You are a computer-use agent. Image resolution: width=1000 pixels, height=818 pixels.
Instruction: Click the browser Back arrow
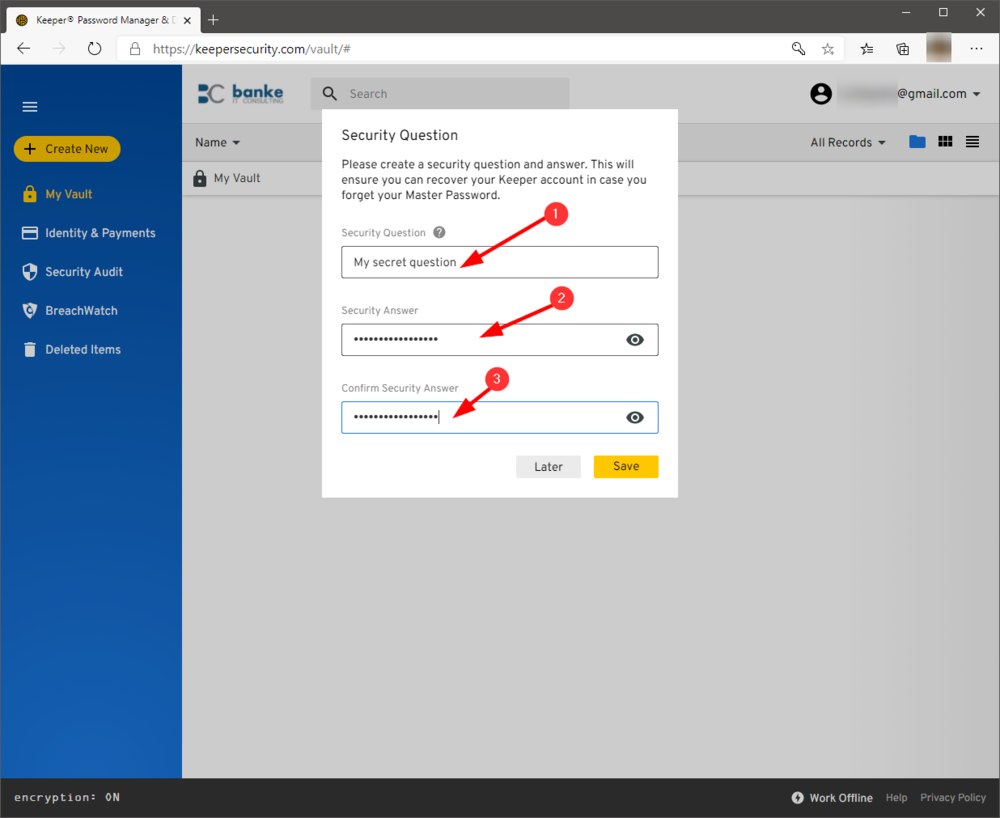[x=24, y=48]
